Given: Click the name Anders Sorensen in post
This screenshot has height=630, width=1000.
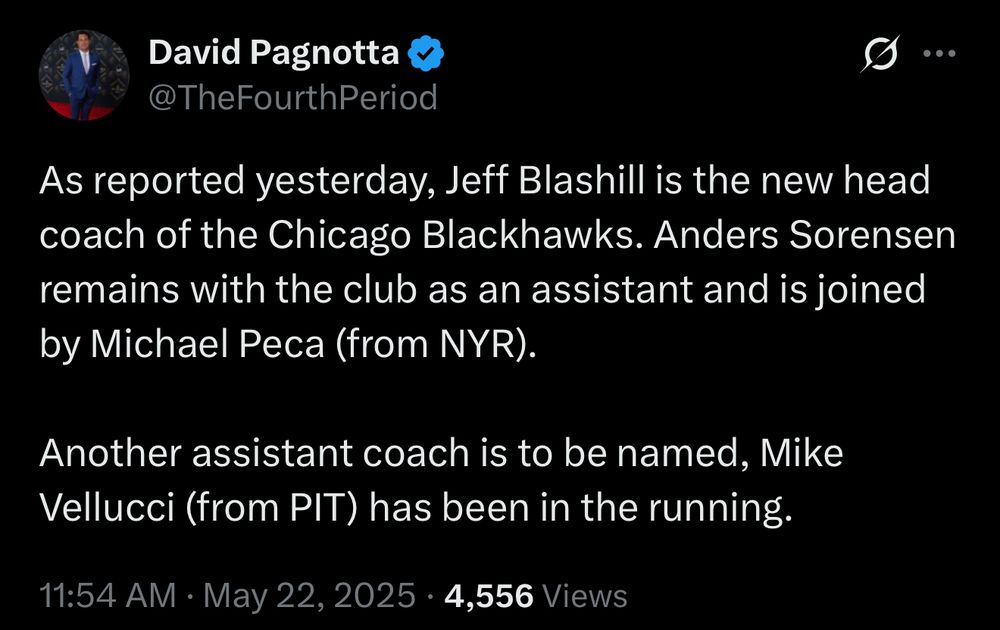Looking at the screenshot, I should (805, 235).
